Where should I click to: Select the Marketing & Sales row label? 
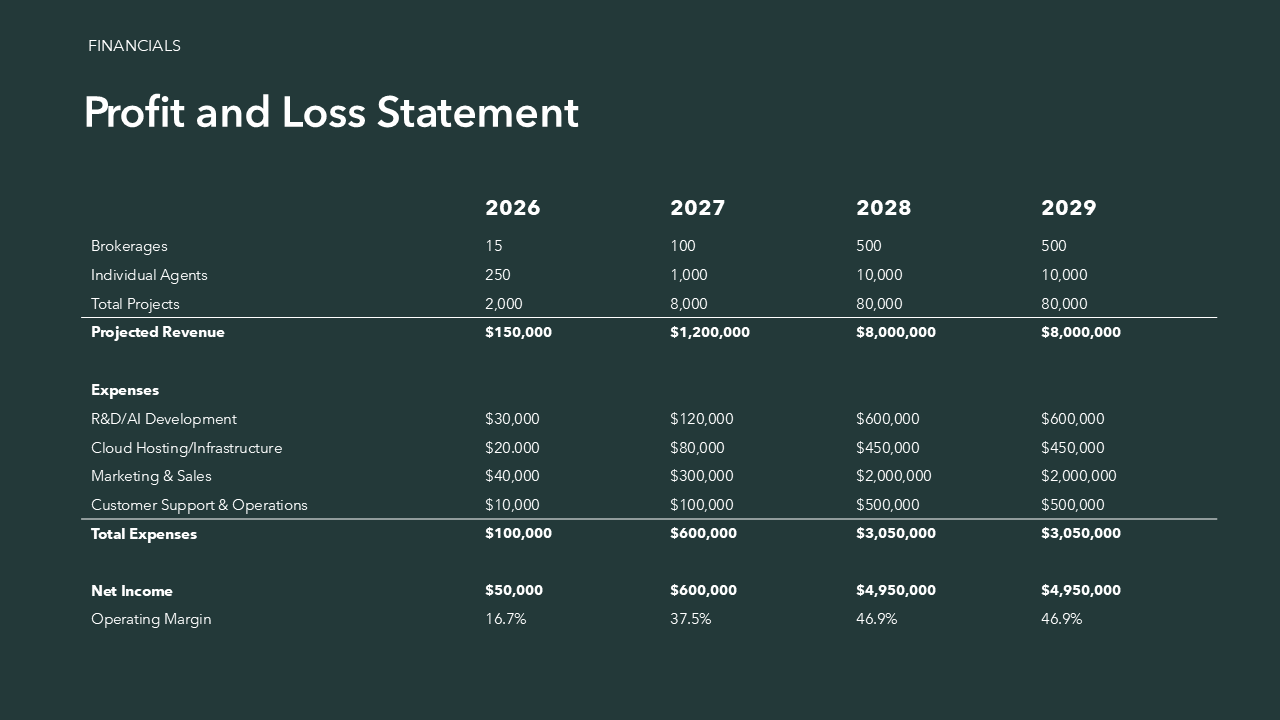151,476
